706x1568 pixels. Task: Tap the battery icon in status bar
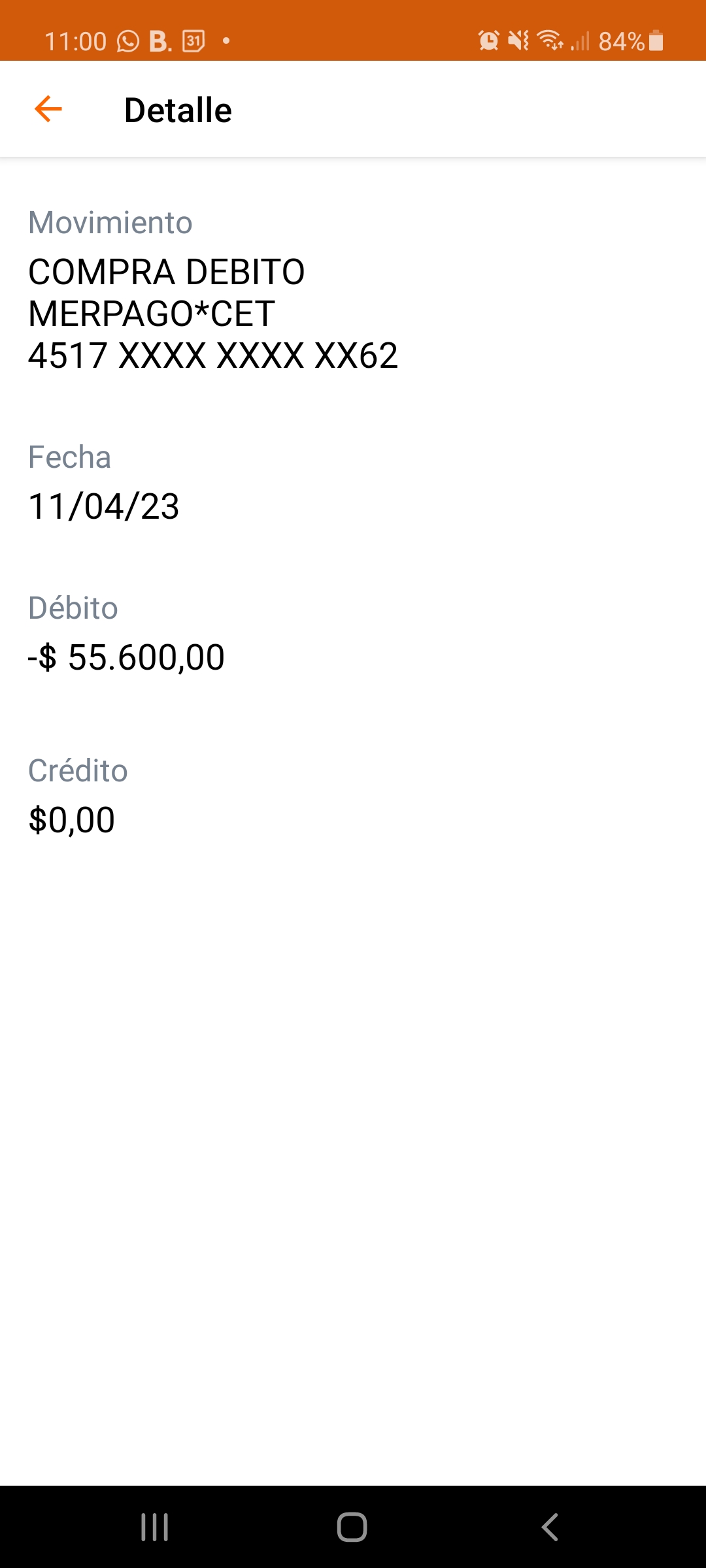(x=656, y=41)
